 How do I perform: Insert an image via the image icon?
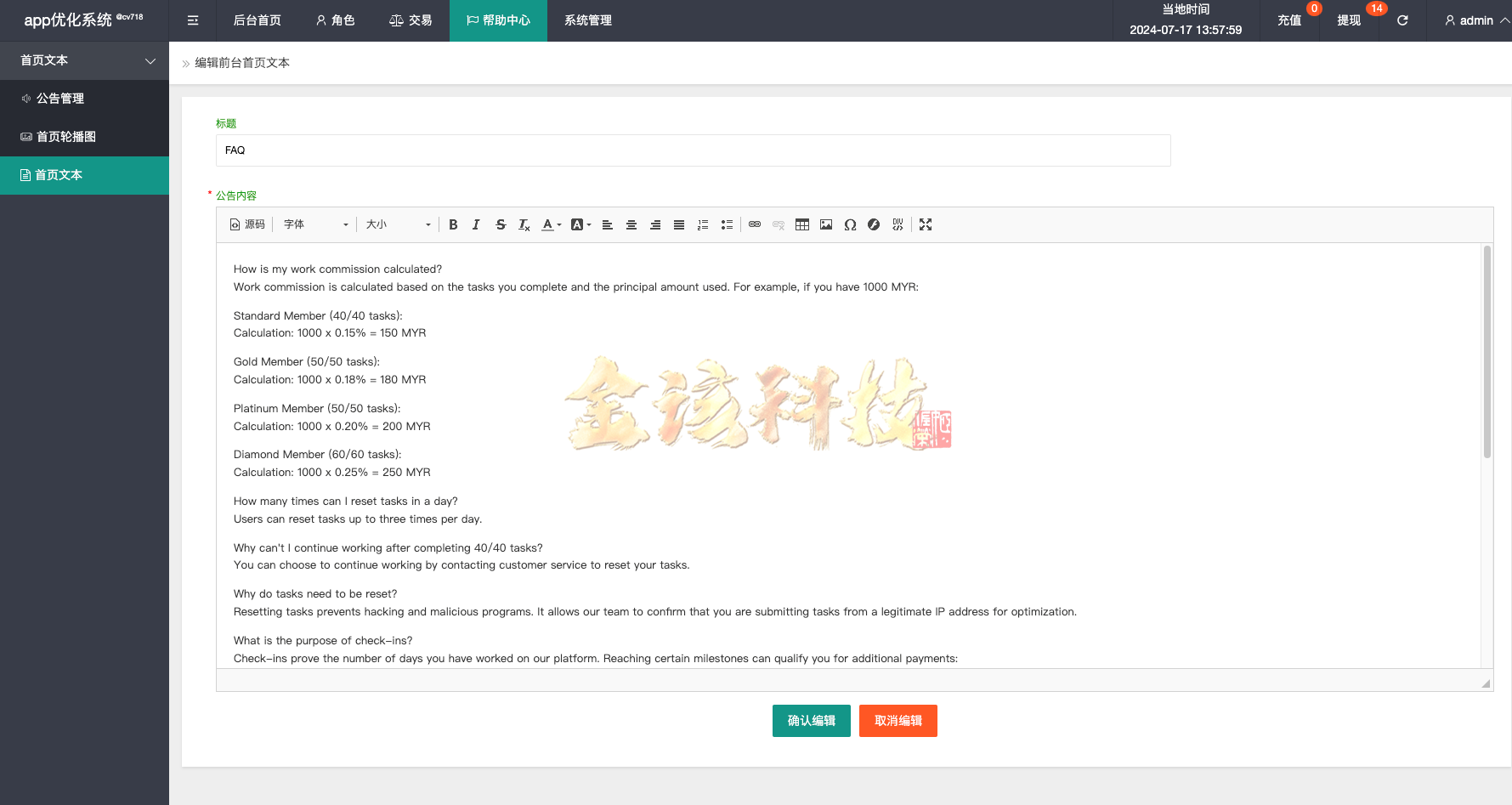pos(825,224)
